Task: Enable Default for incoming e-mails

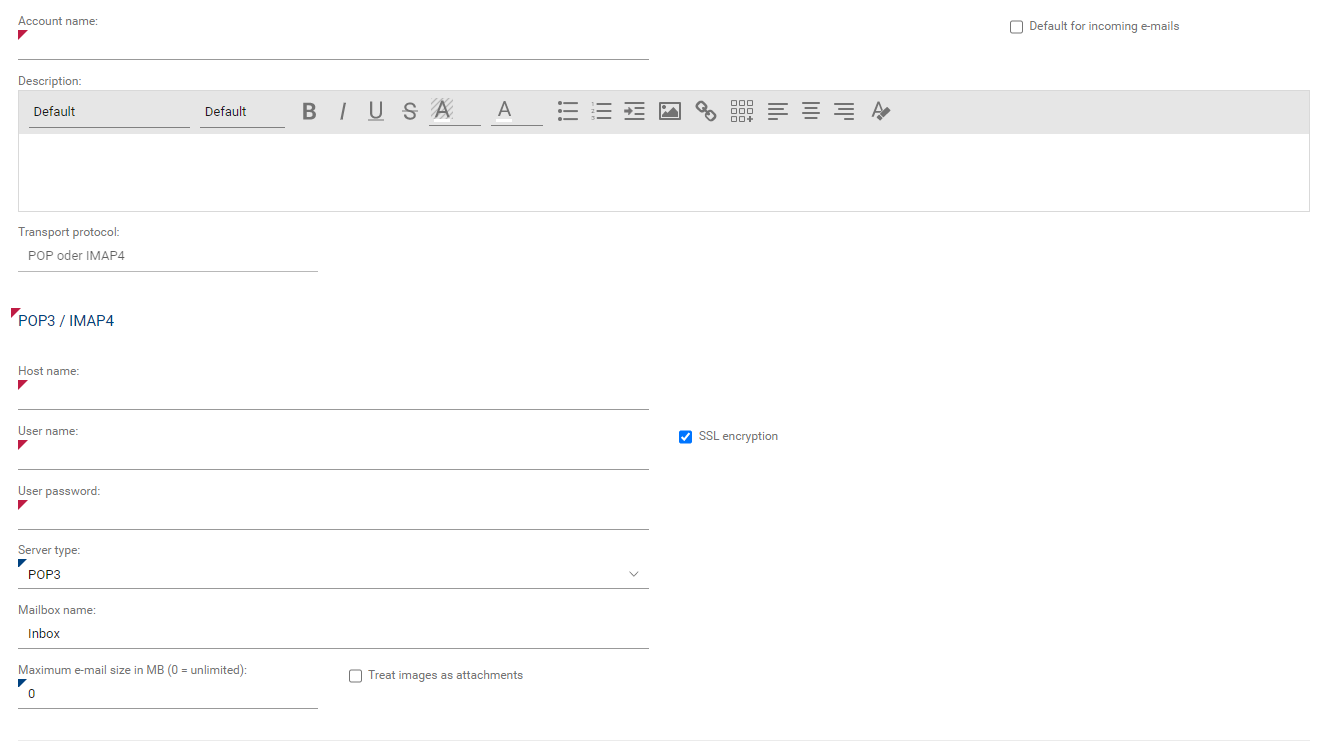Action: coord(1016,27)
